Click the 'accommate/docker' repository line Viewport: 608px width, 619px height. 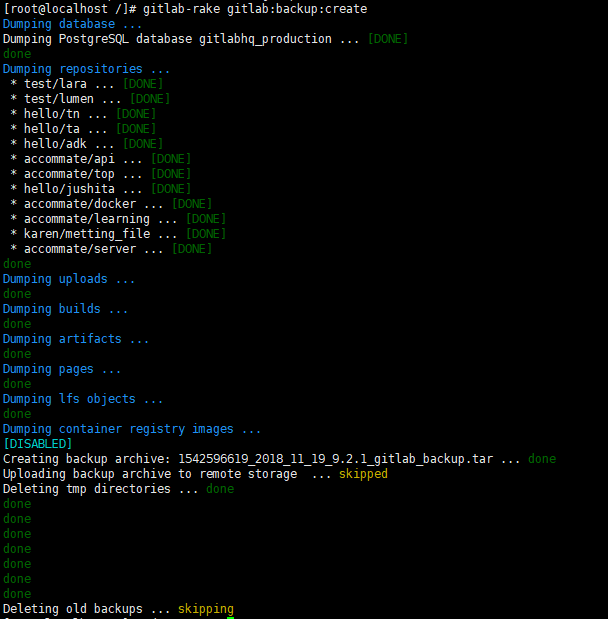111,204
